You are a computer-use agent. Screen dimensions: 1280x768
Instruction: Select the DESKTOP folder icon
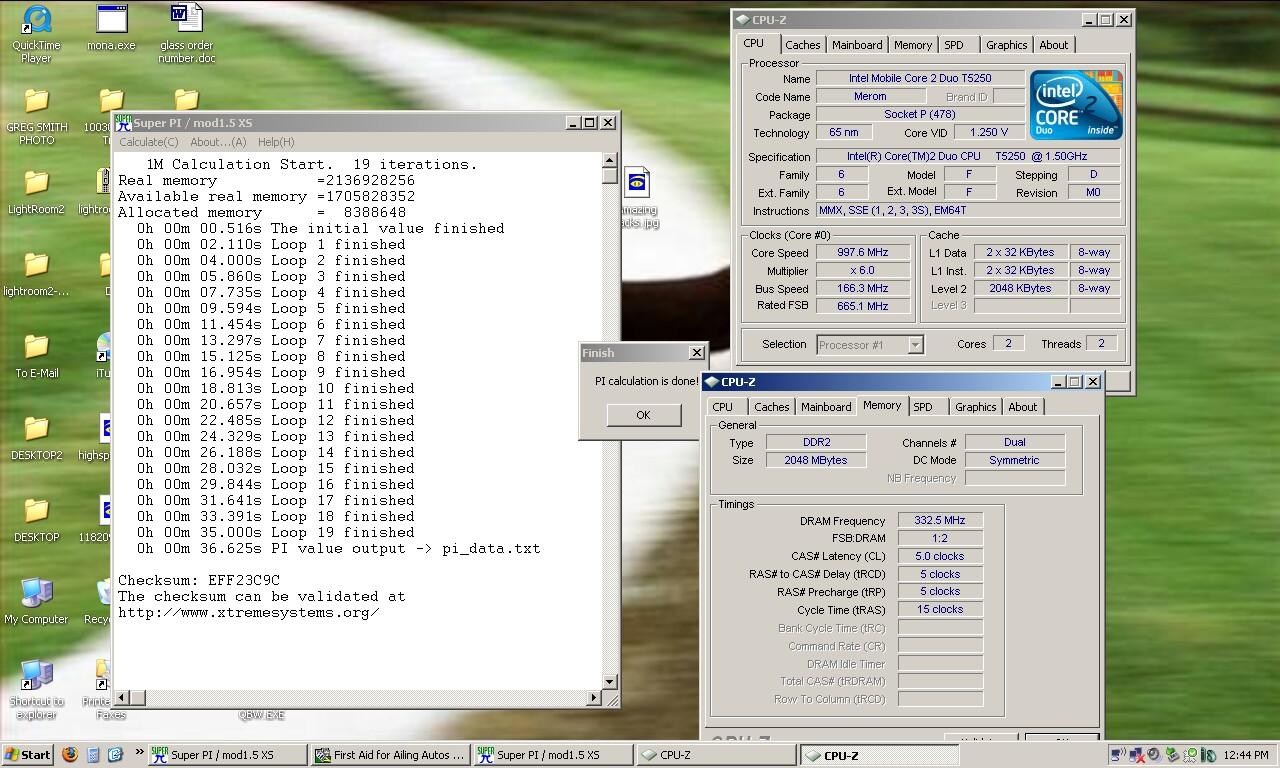[36, 520]
